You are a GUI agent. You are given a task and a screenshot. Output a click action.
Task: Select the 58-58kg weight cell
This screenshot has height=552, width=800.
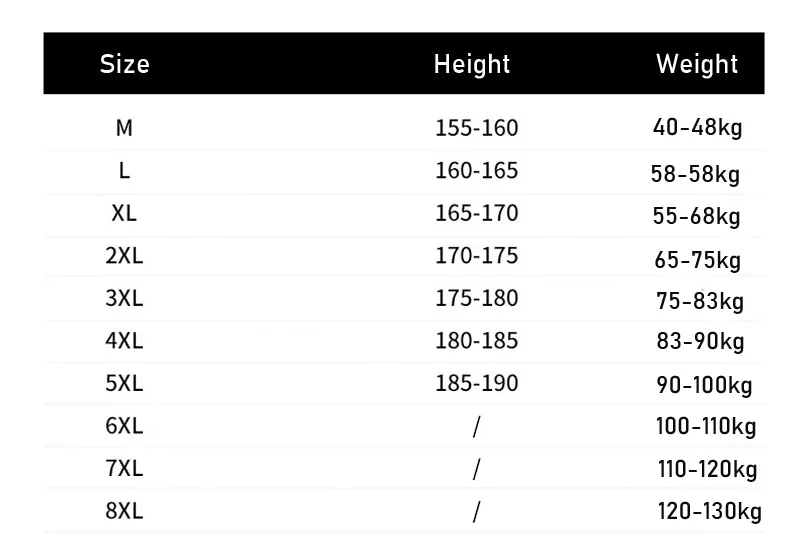coord(695,175)
